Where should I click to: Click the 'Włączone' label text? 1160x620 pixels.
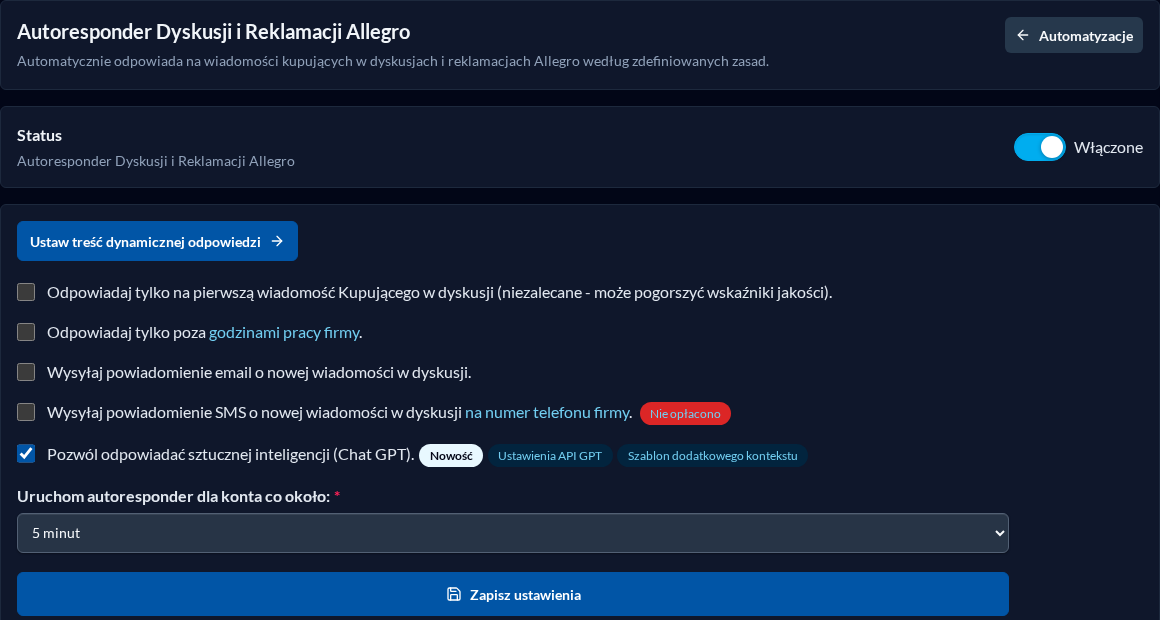1108,147
